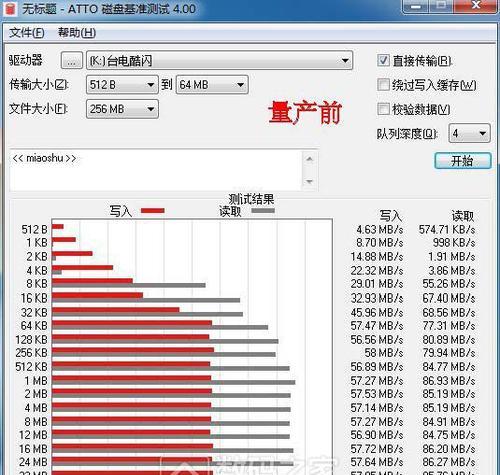Click write value 29.01 MB/s
The image size is (500, 475).
377,284
